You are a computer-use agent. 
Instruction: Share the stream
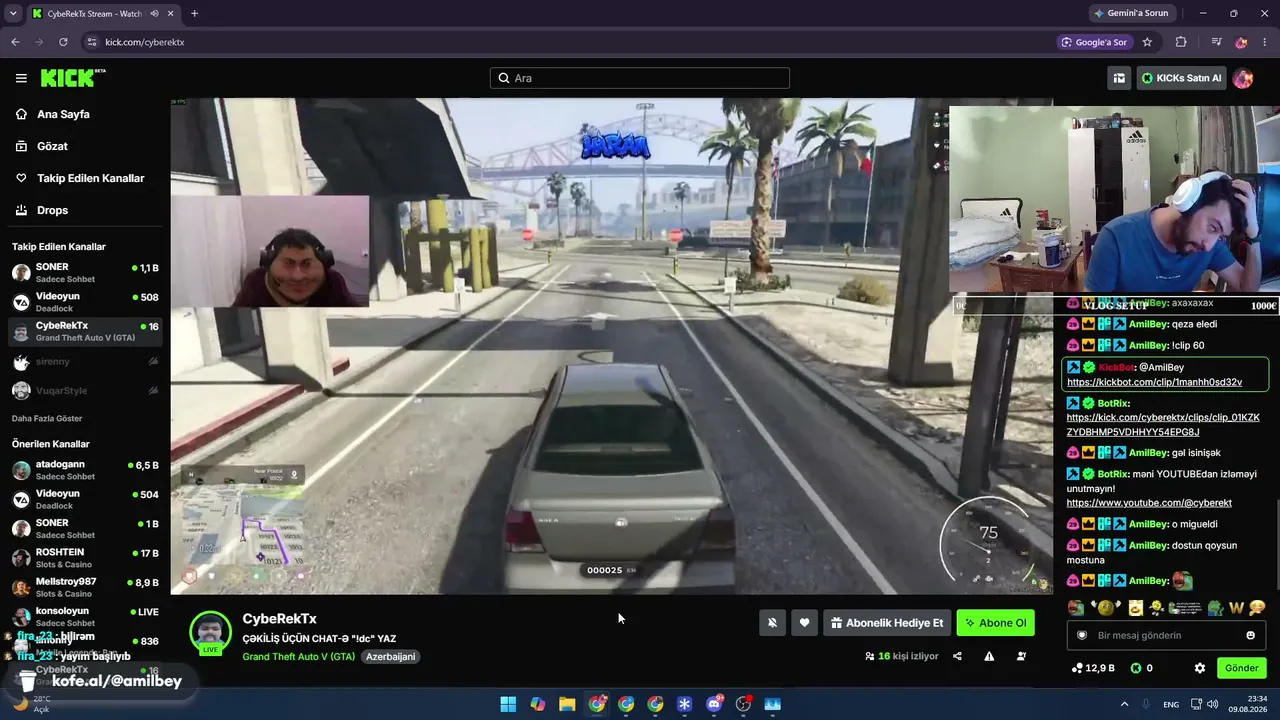click(x=957, y=656)
